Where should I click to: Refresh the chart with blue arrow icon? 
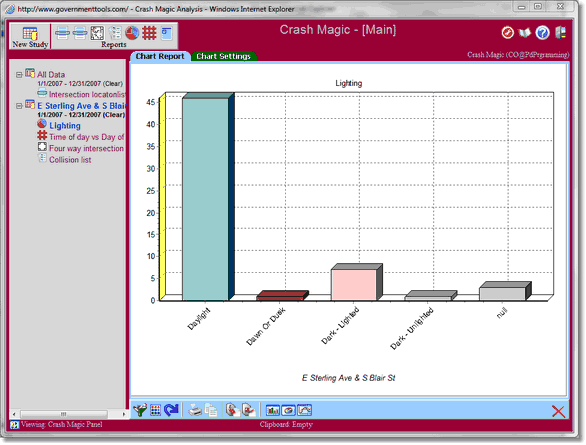[x=171, y=410]
